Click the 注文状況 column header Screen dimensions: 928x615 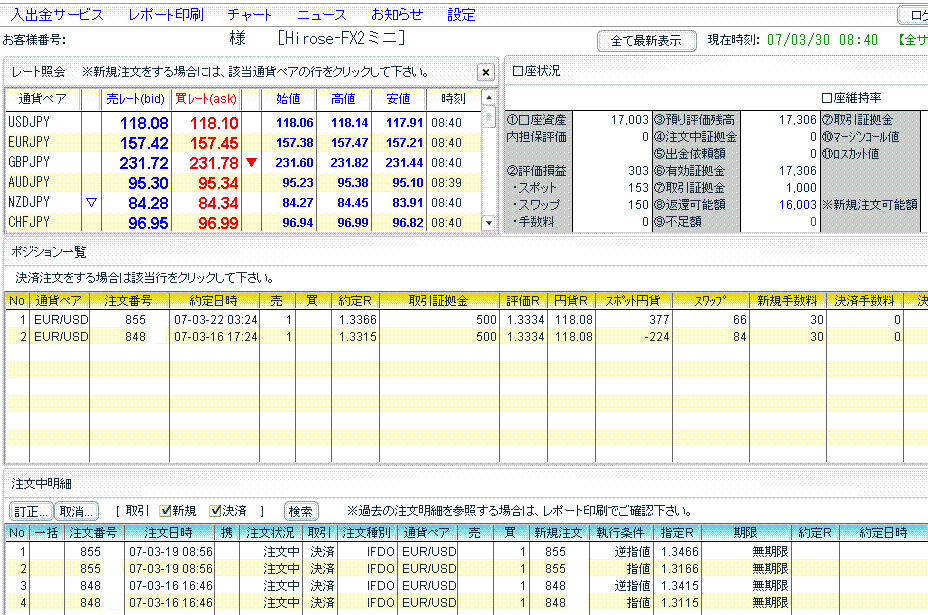pyautogui.click(x=270, y=533)
